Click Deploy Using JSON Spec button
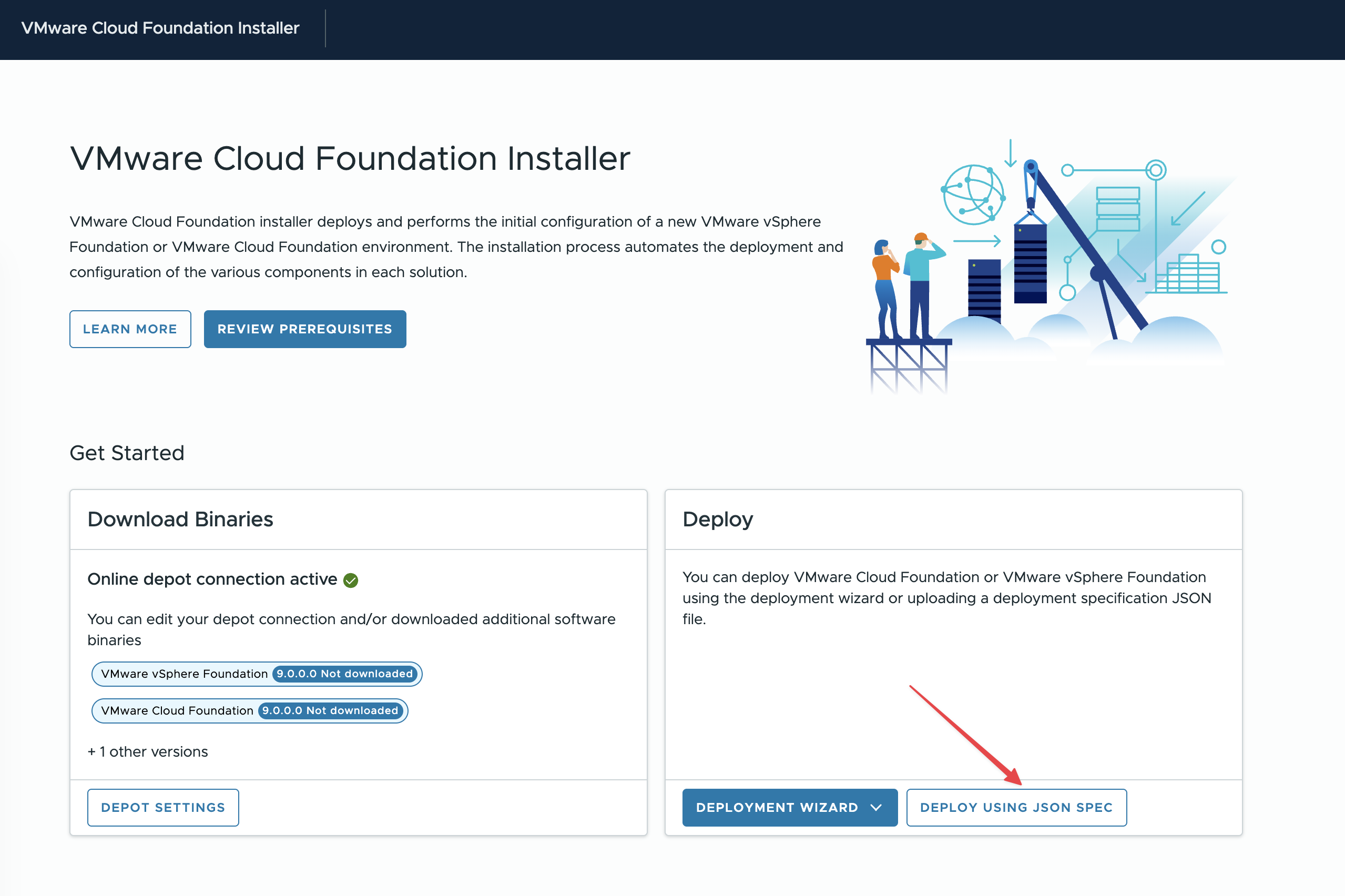 [1016, 808]
